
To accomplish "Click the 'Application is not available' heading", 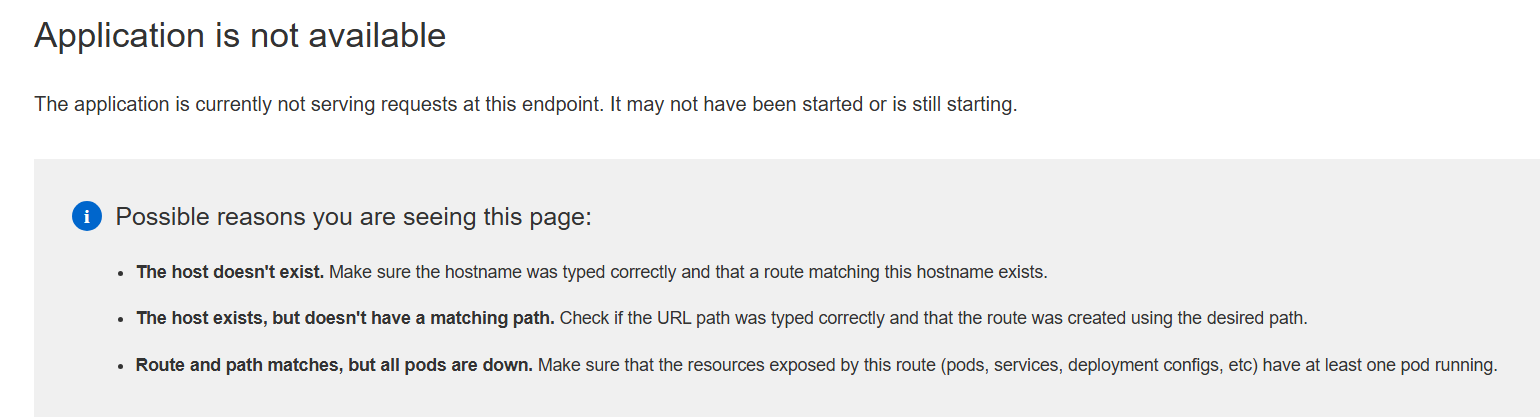I will coord(240,36).
